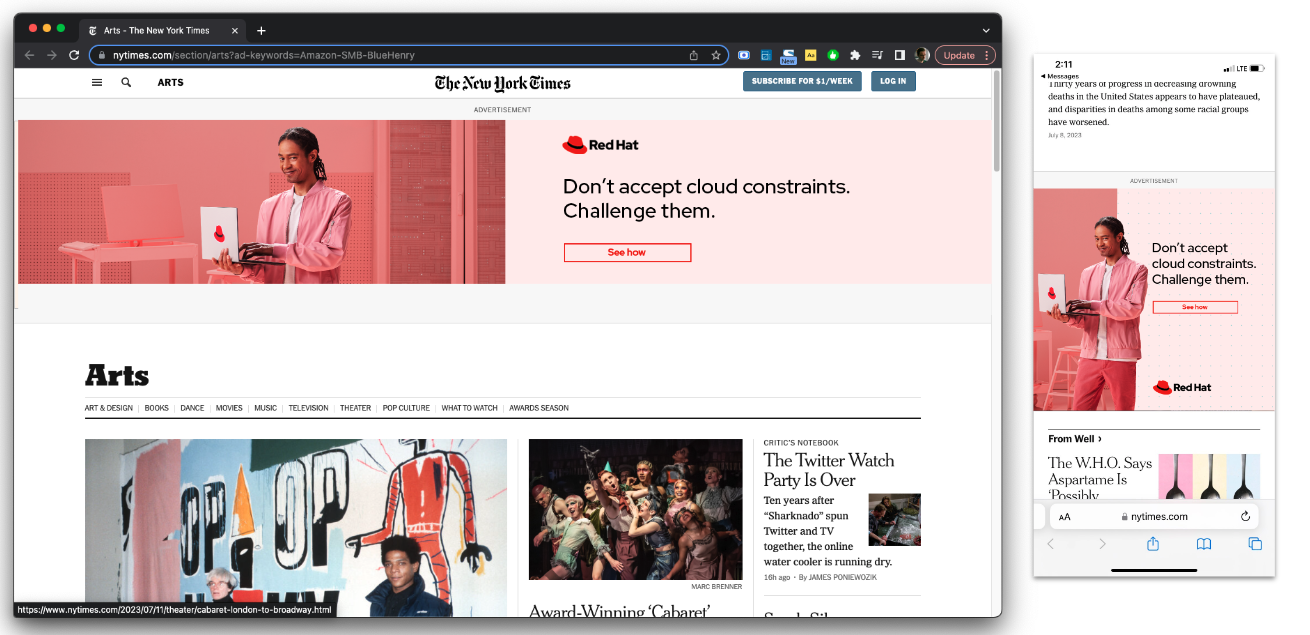Open Chrome's media control playlist icon
The image size is (1310, 635).
[x=877, y=55]
